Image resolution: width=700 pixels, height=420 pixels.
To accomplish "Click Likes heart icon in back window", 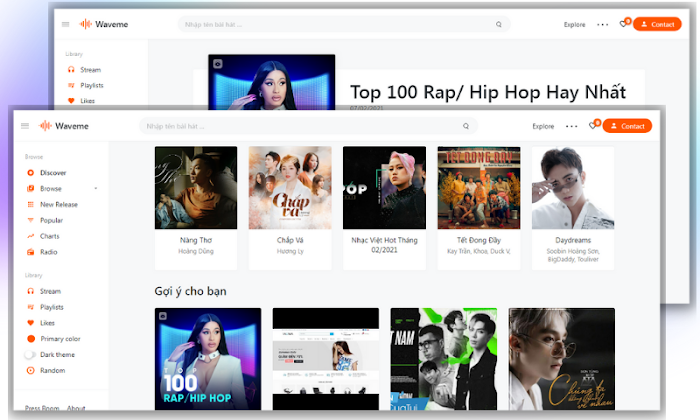I will pos(71,101).
